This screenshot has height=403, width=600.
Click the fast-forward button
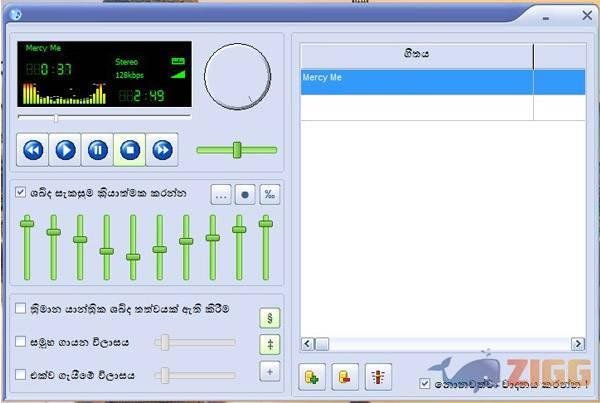click(x=161, y=150)
